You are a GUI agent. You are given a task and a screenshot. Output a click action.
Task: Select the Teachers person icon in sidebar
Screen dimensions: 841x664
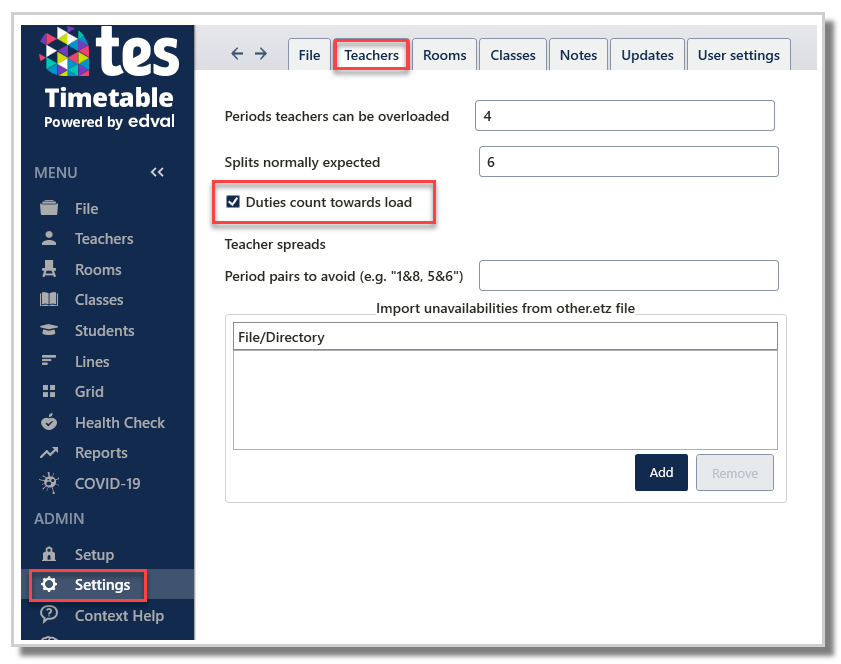click(49, 238)
